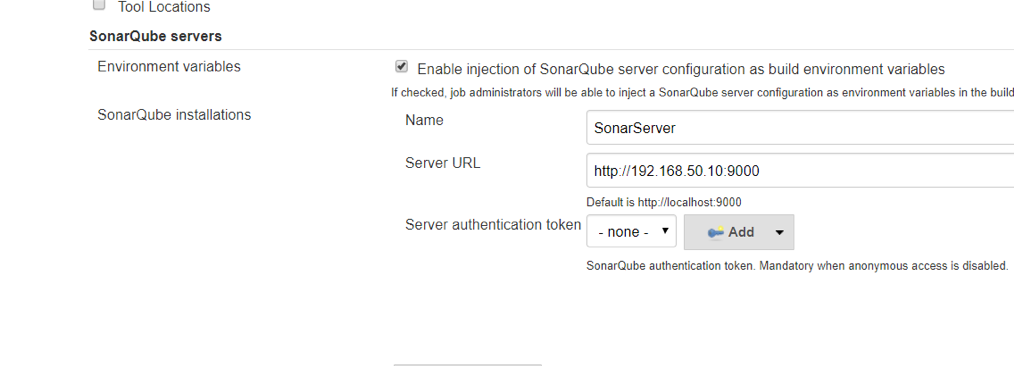Screen dimensions: 1014x366
Task: Toggle the Tool Locations checkbox
Action: (x=99, y=5)
